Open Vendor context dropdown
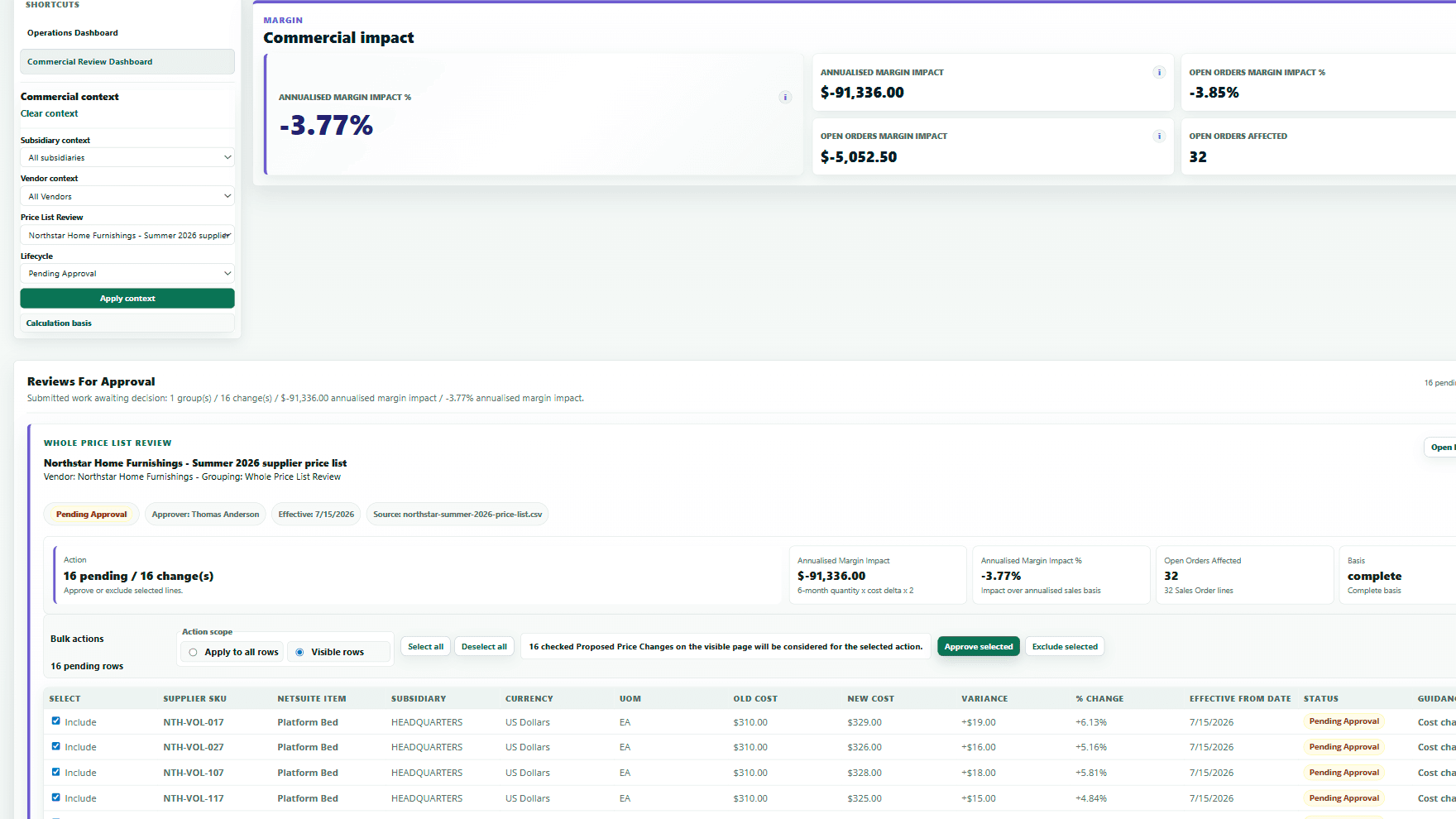This screenshot has width=1456, height=819. (x=127, y=197)
